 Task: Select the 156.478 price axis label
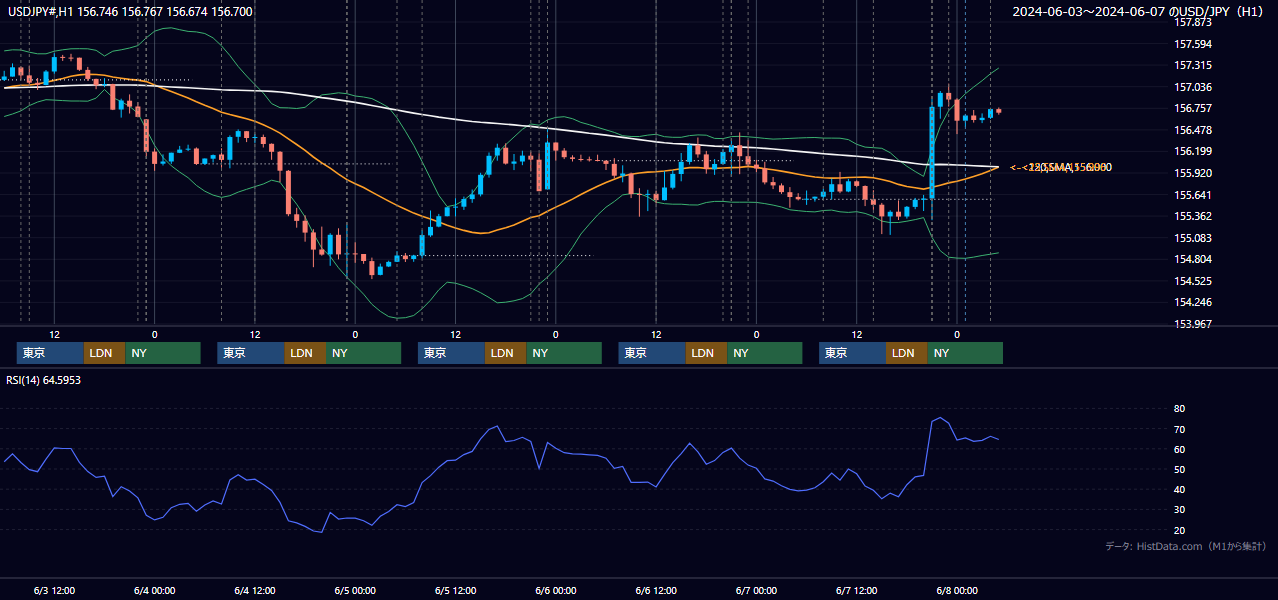[x=1193, y=130]
